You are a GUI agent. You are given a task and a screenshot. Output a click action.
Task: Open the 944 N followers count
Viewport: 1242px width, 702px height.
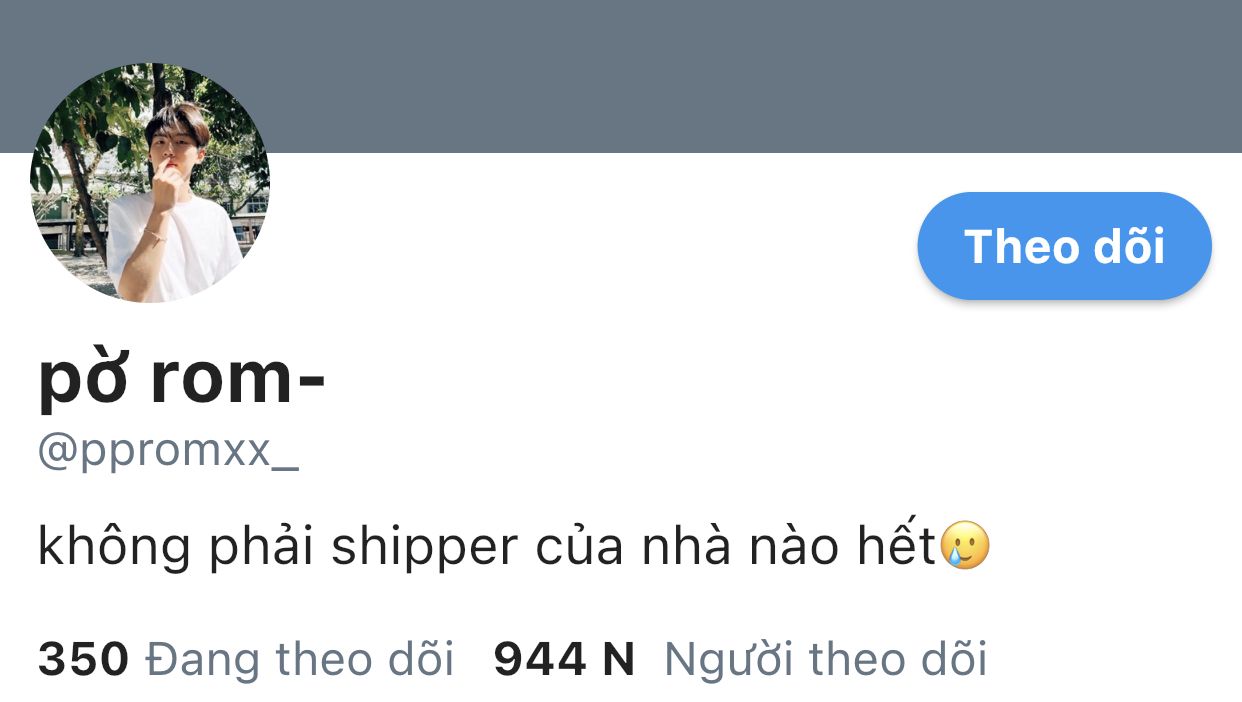tap(565, 660)
